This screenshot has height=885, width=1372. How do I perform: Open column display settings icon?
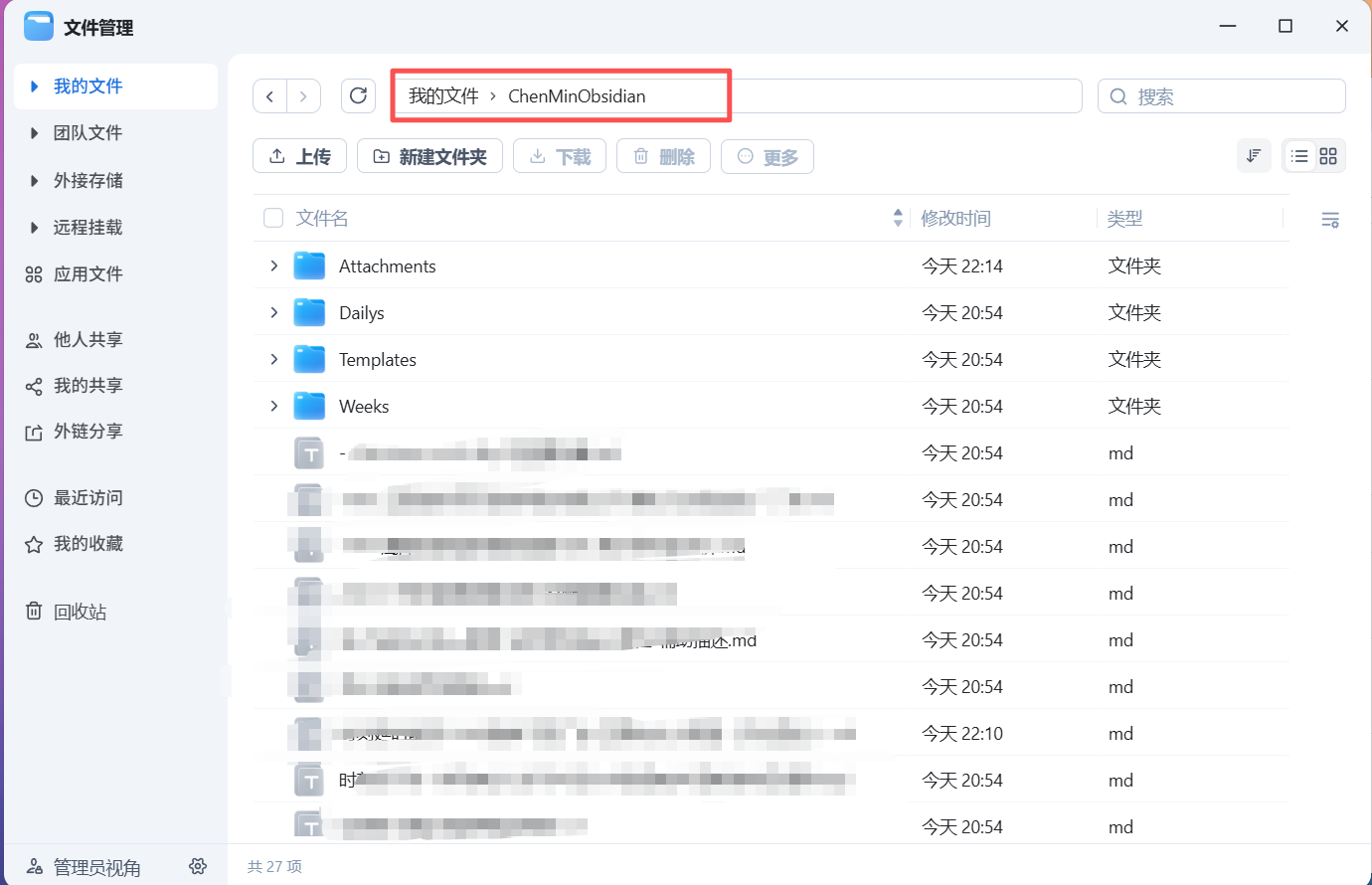coord(1330,219)
